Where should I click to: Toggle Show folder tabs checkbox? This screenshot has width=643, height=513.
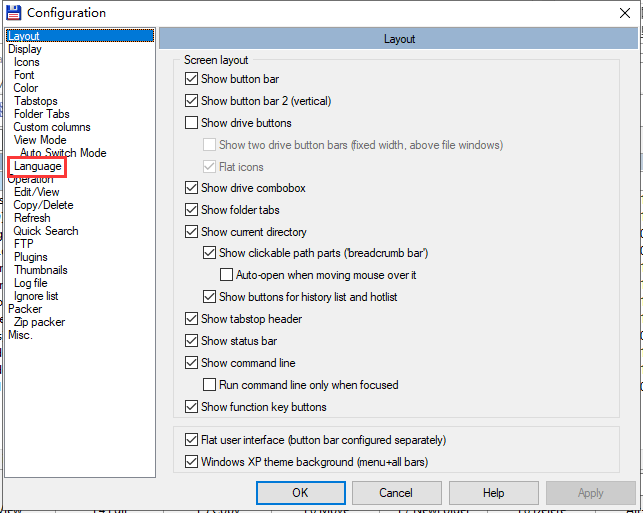[x=192, y=210]
